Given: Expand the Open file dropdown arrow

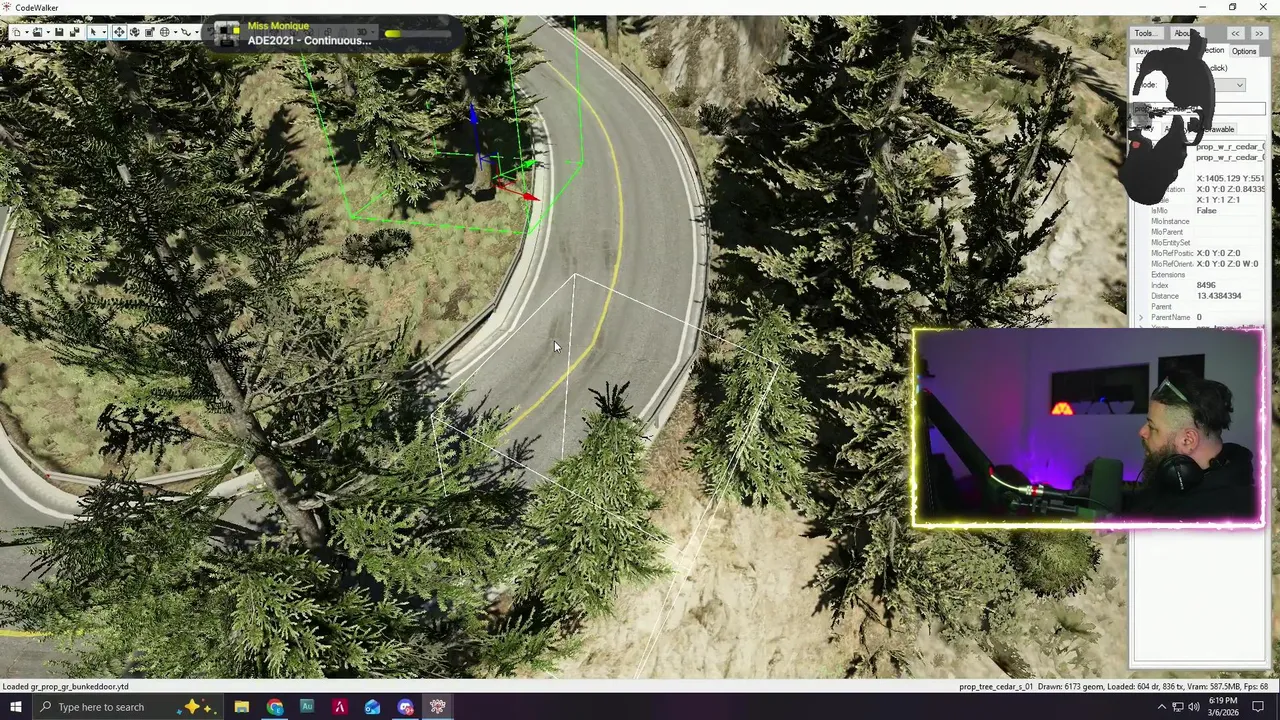Looking at the screenshot, I should [x=47, y=32].
